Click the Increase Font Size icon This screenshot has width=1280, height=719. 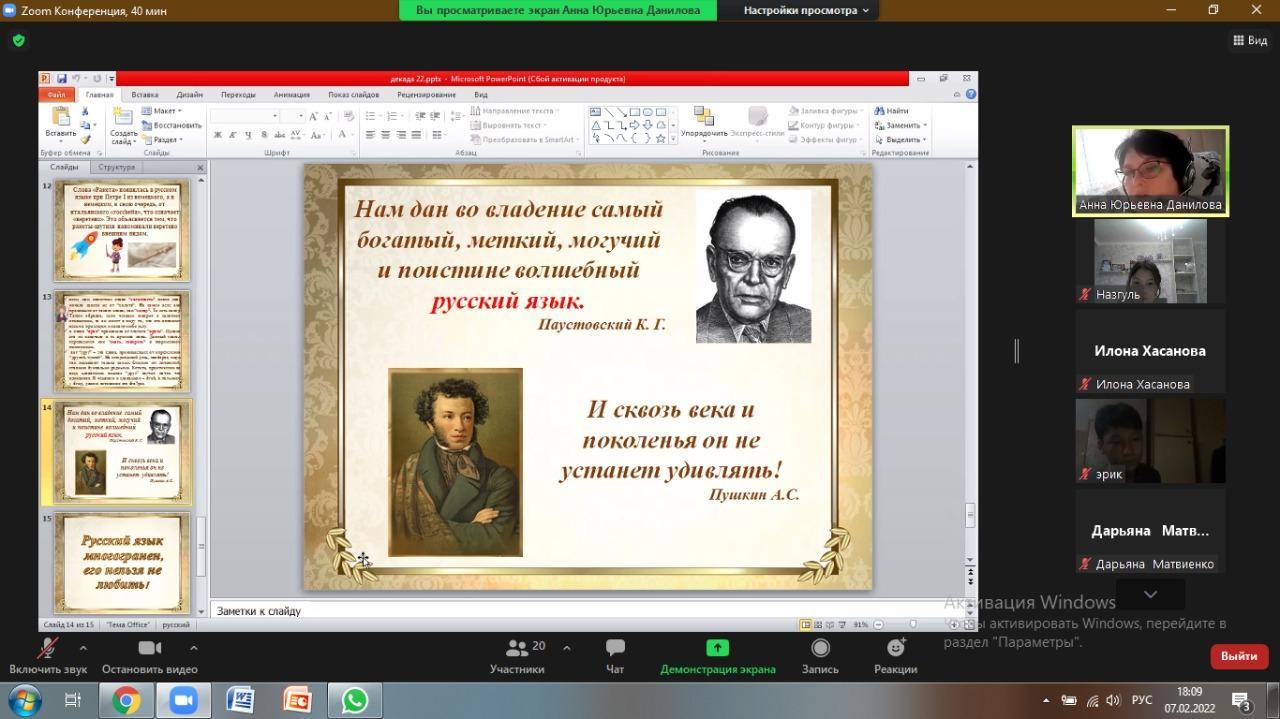click(313, 117)
